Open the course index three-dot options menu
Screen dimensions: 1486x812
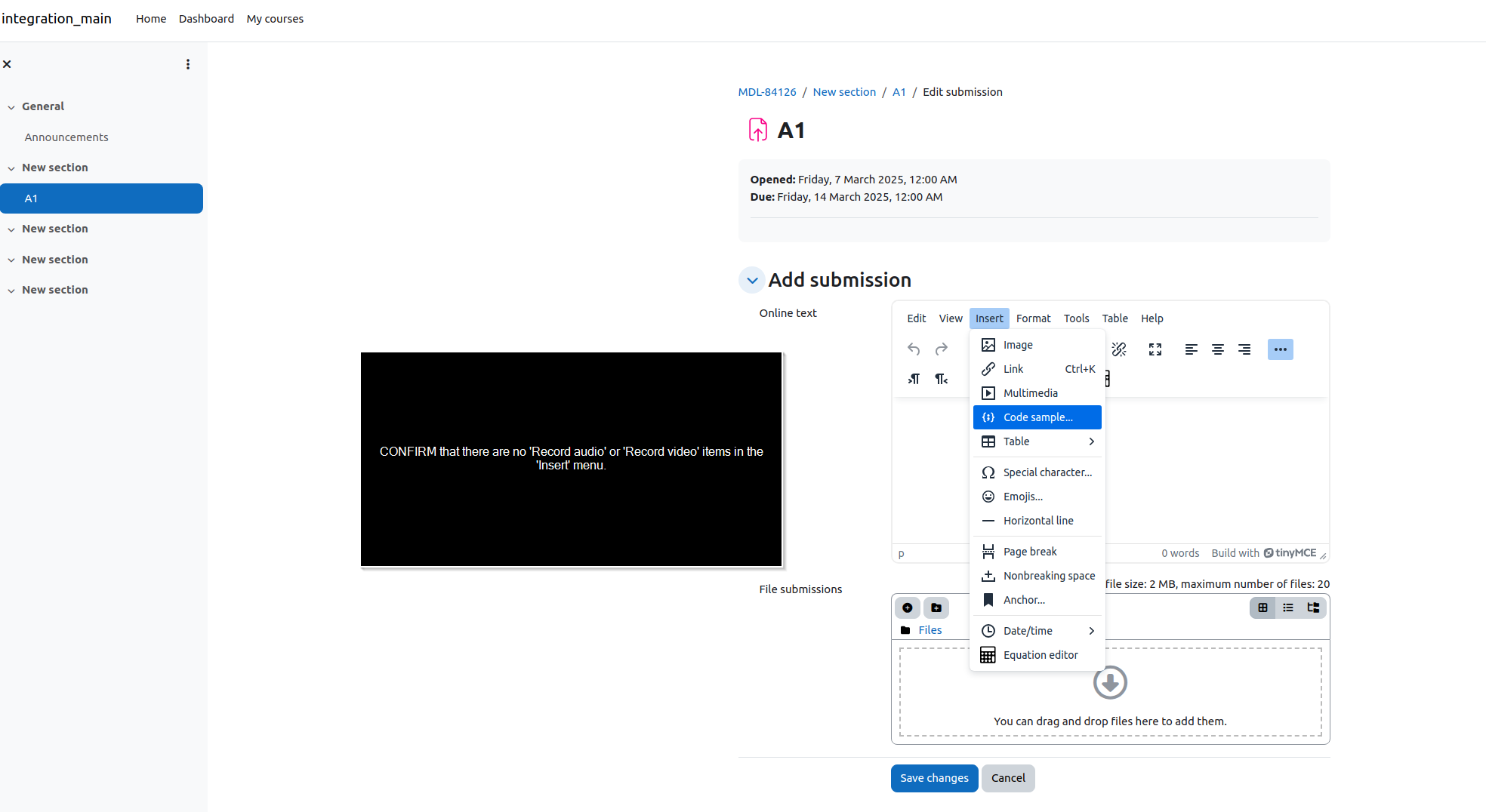click(188, 64)
